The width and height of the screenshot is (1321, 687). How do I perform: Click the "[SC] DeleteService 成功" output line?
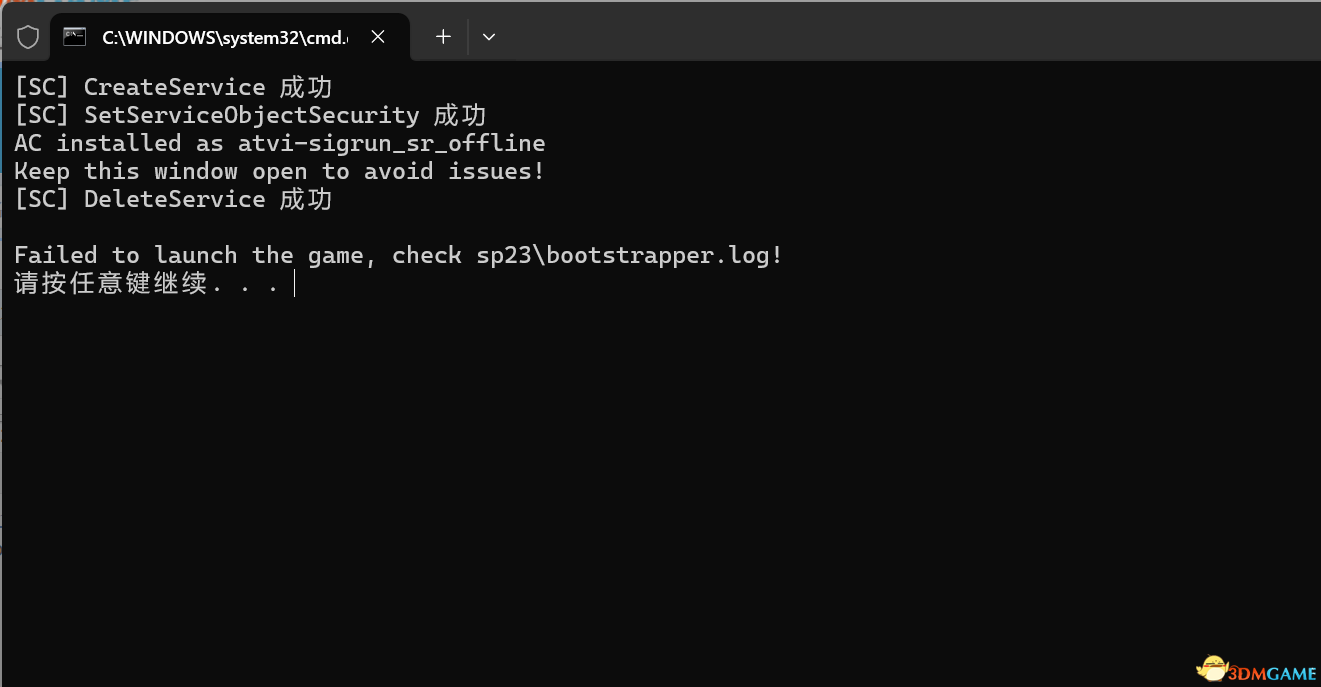pyautogui.click(x=173, y=199)
